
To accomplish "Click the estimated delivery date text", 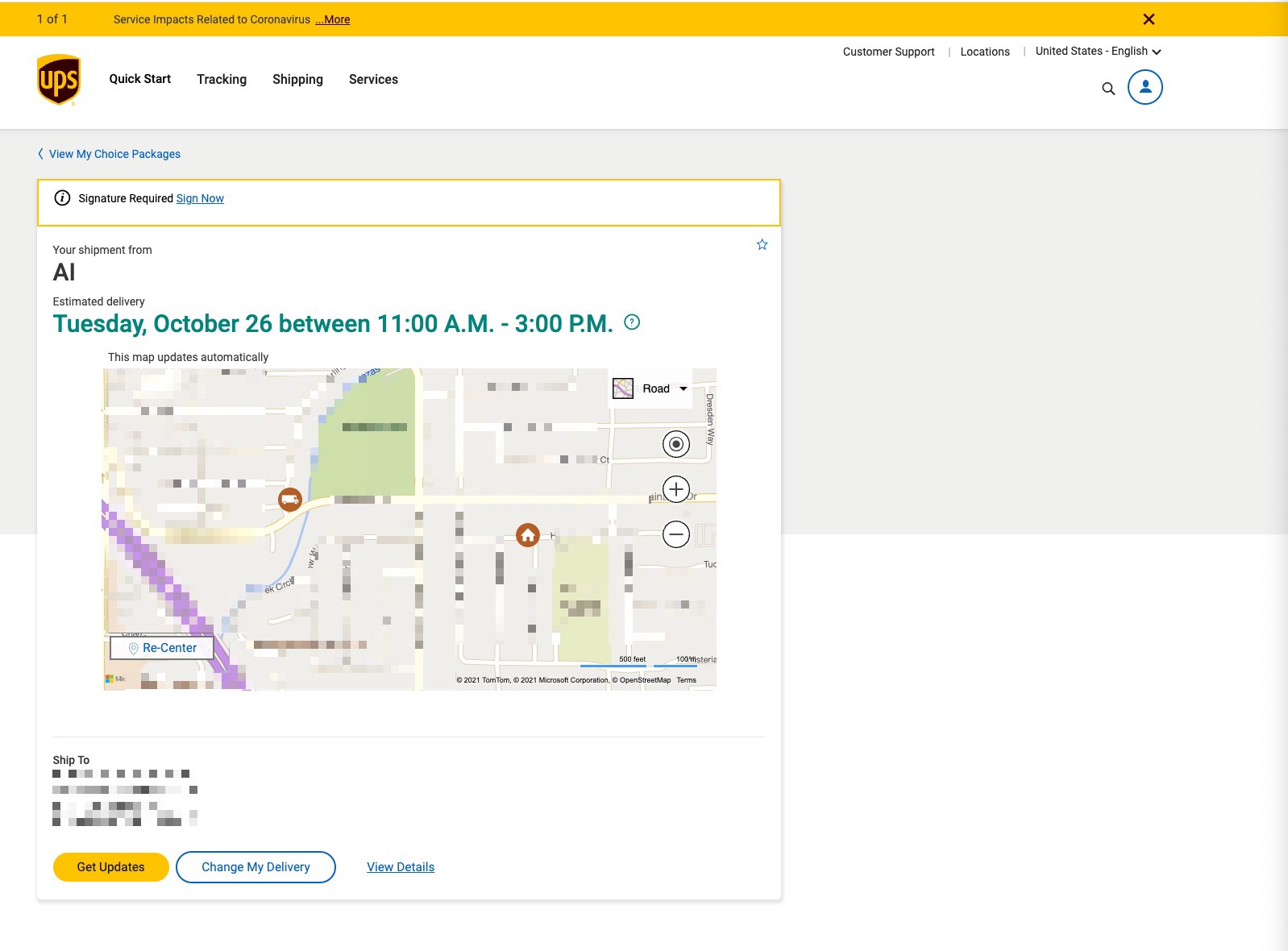I will [x=333, y=323].
